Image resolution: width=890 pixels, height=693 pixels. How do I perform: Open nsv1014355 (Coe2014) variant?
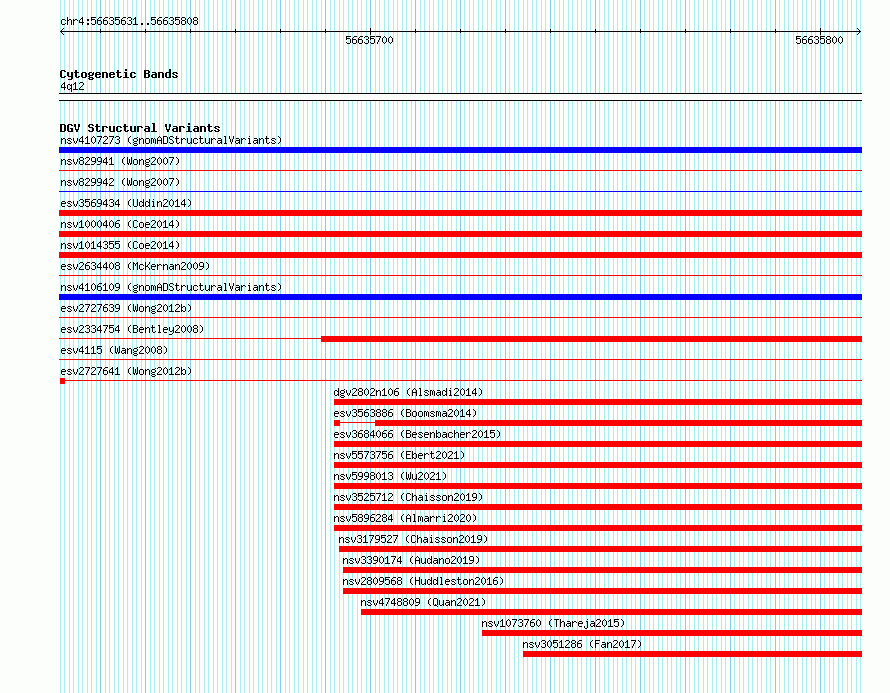click(x=120, y=245)
